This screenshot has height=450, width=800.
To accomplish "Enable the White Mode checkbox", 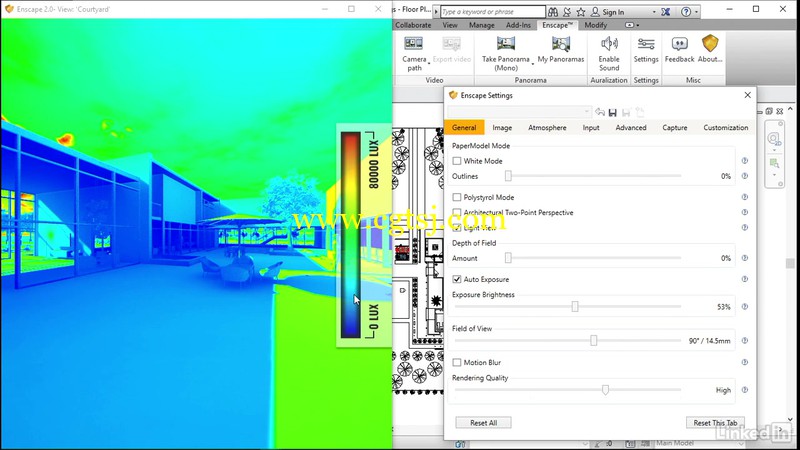I will click(x=457, y=161).
